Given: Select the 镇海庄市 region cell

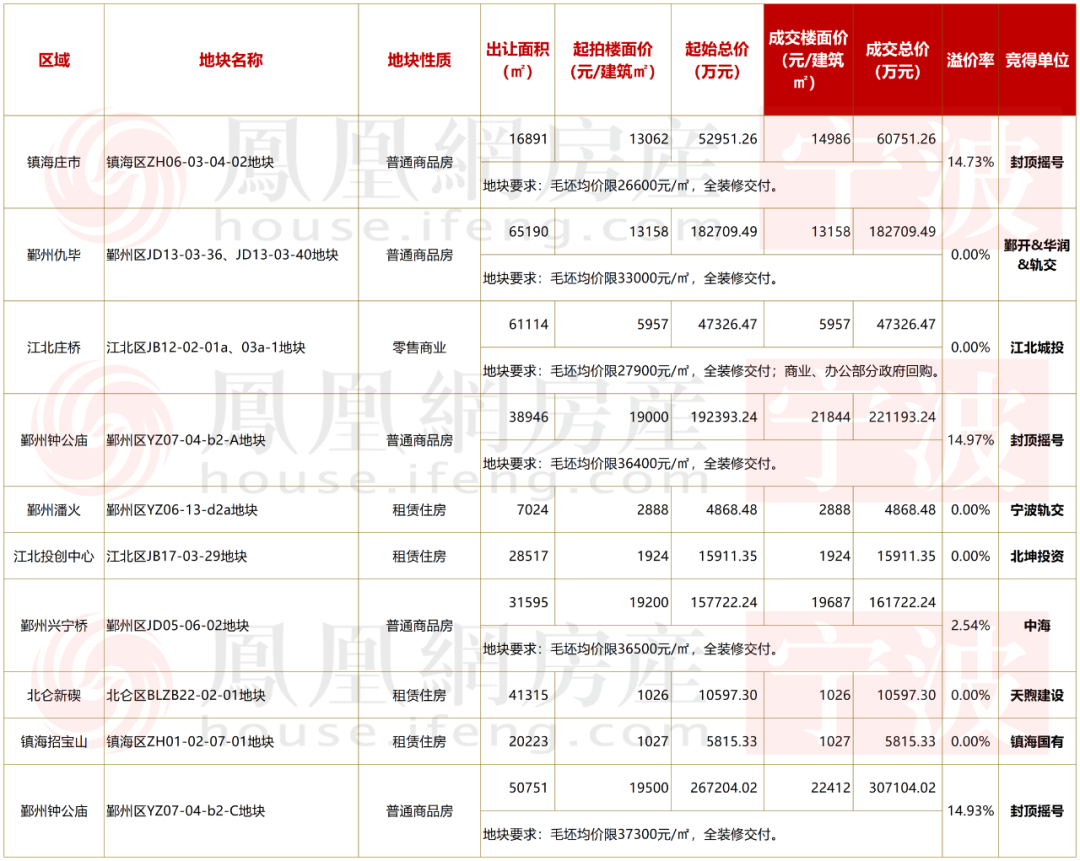Looking at the screenshot, I should (54, 163).
